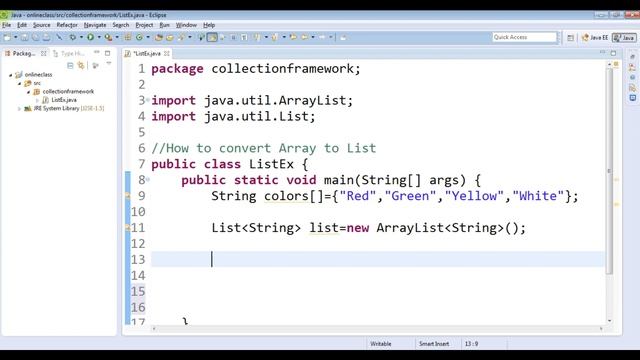
Task: Fold the main method at line 8
Action: (x=148, y=179)
